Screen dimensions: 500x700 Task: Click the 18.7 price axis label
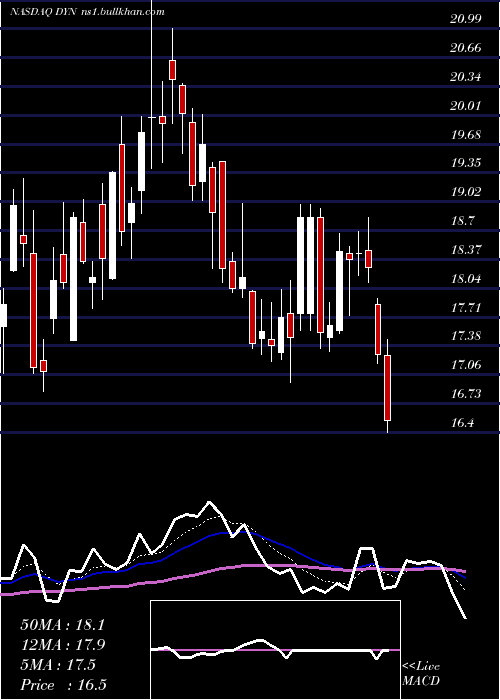[463, 221]
